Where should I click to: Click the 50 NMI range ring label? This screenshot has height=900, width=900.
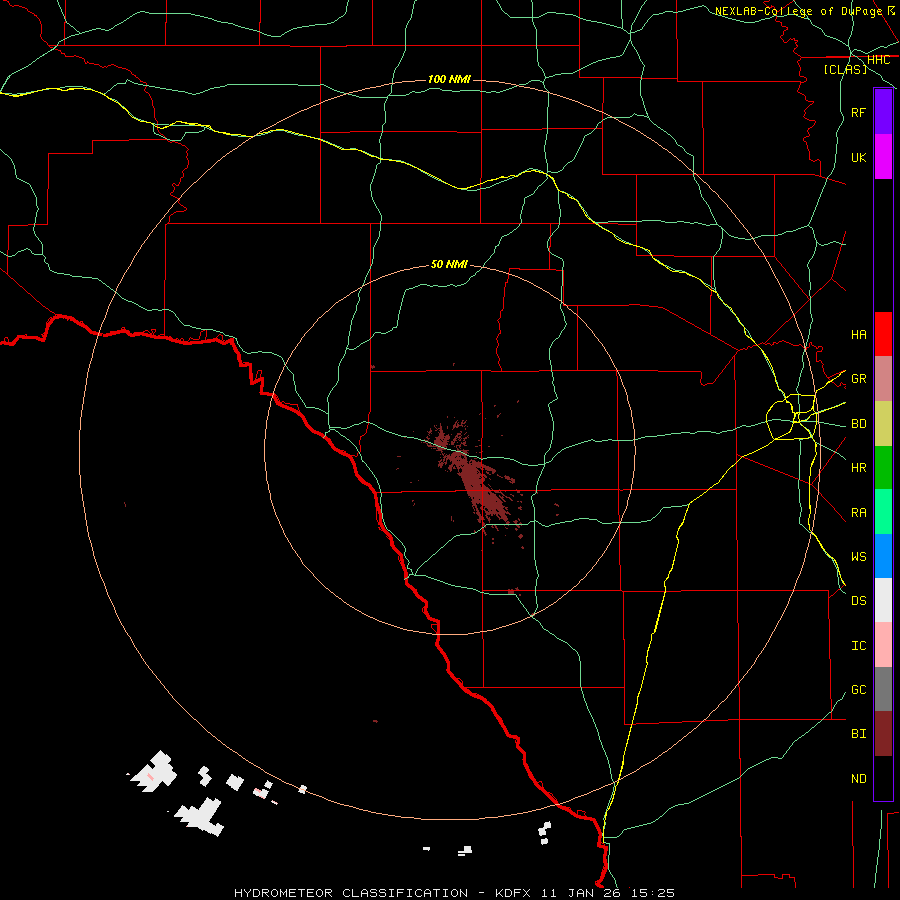tap(449, 264)
